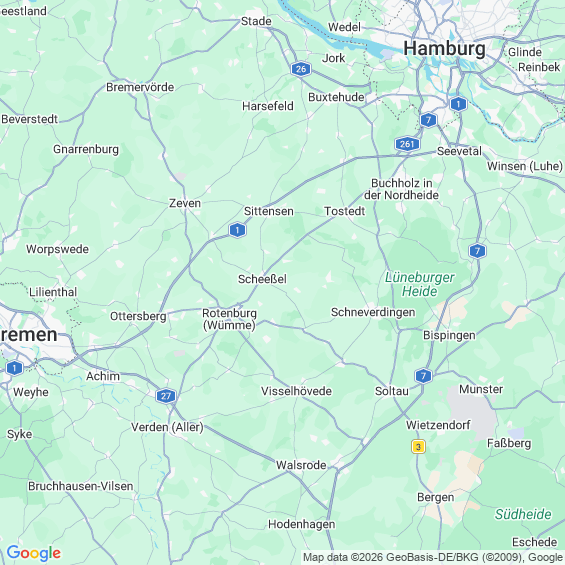
Task: Select the Lüneburger Heide park label
Action: point(420,284)
